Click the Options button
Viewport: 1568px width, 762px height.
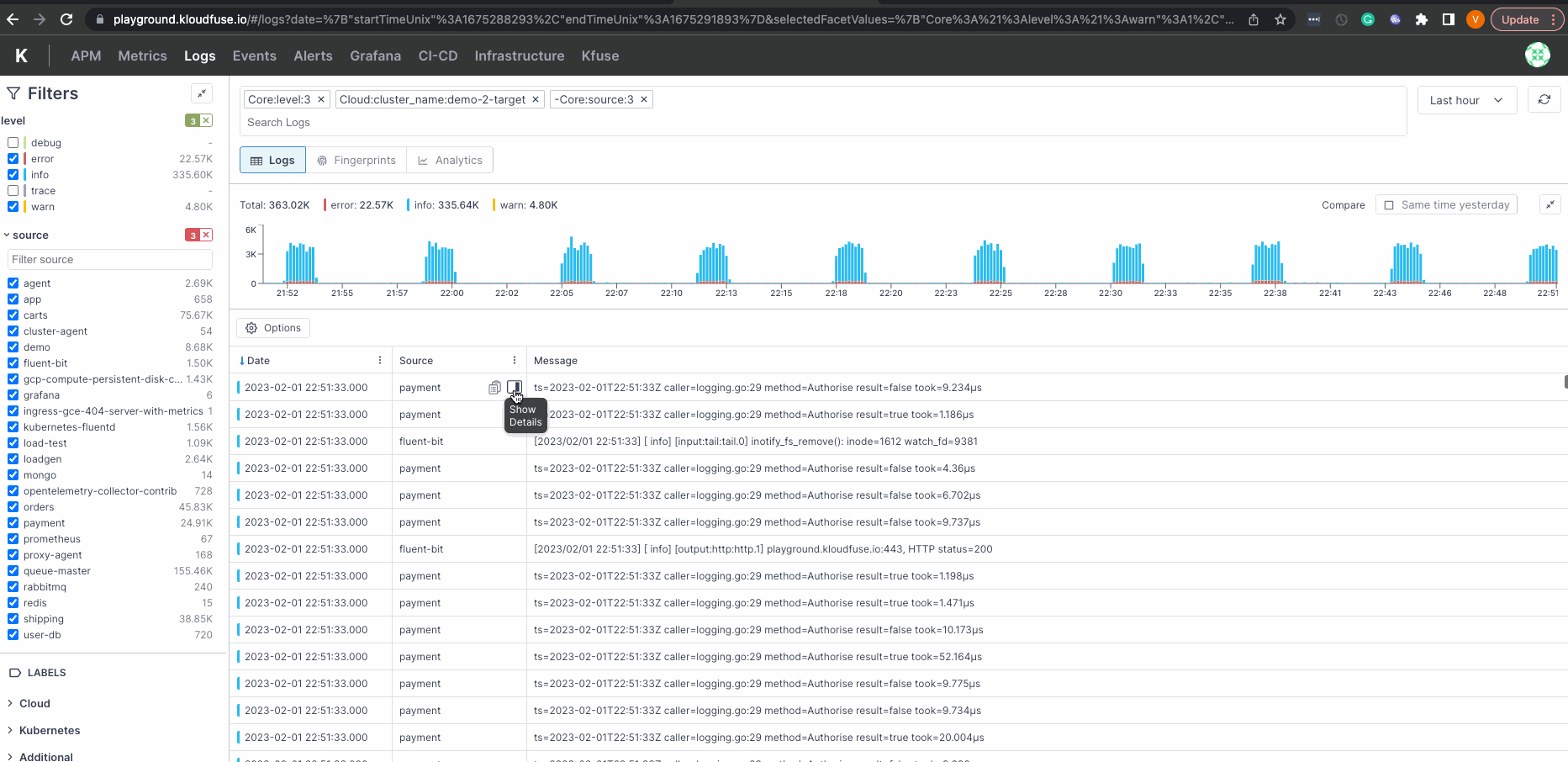point(273,328)
